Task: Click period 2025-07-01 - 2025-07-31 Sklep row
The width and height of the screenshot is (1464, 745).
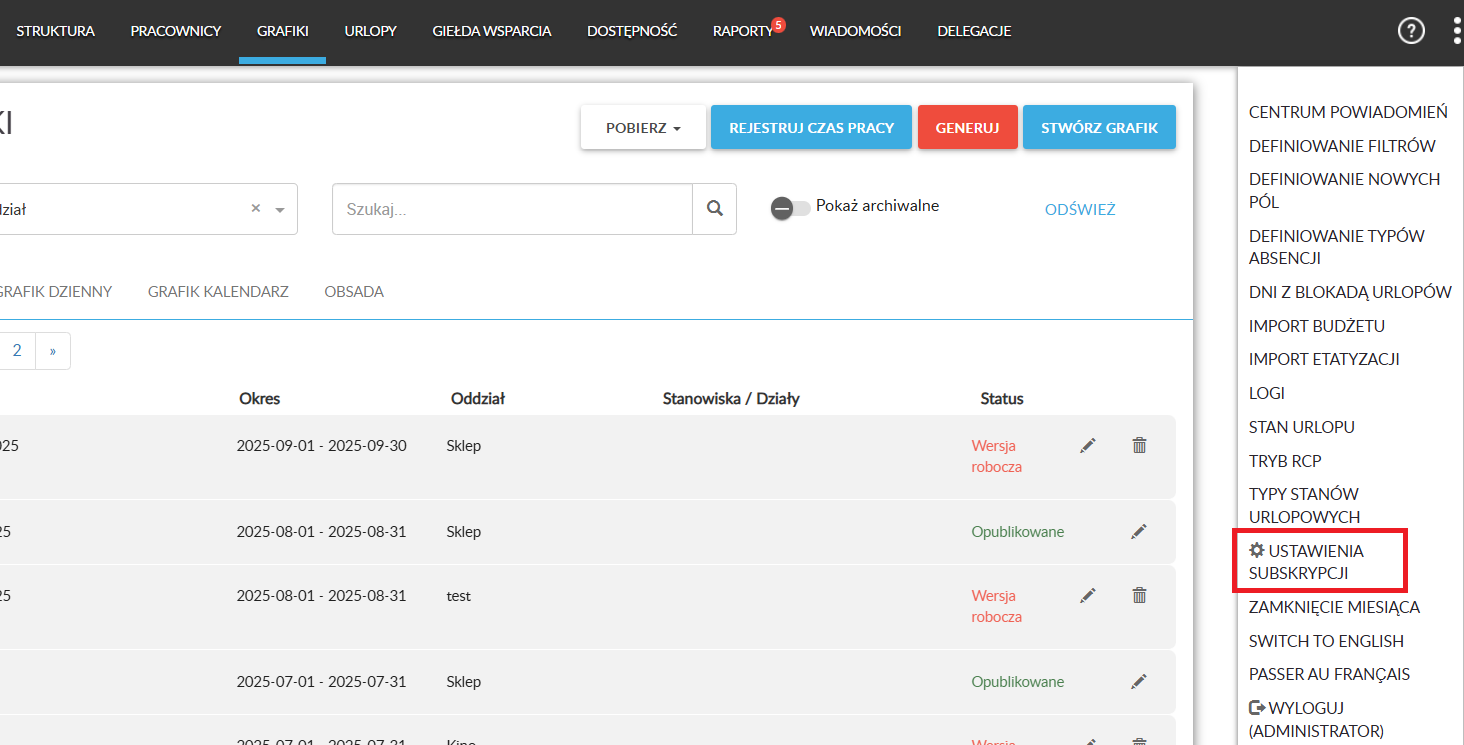Action: (321, 681)
